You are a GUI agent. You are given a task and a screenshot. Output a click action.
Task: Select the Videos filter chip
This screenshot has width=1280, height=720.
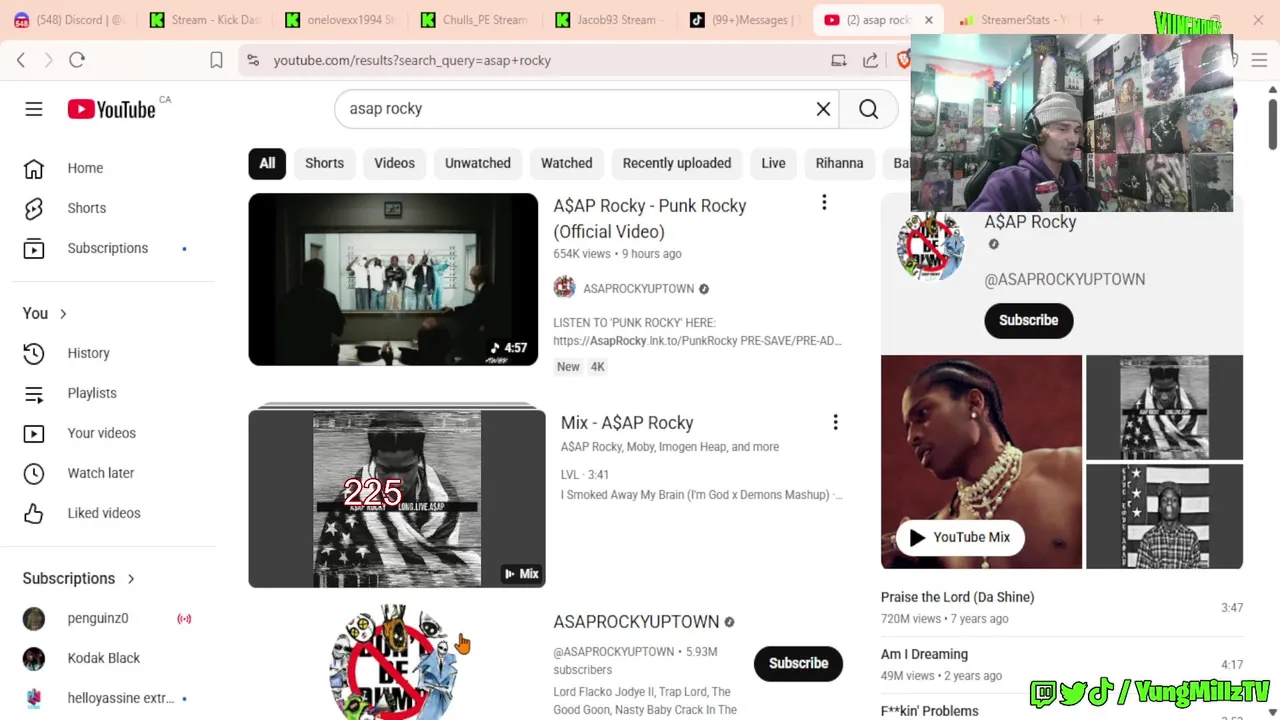(394, 163)
